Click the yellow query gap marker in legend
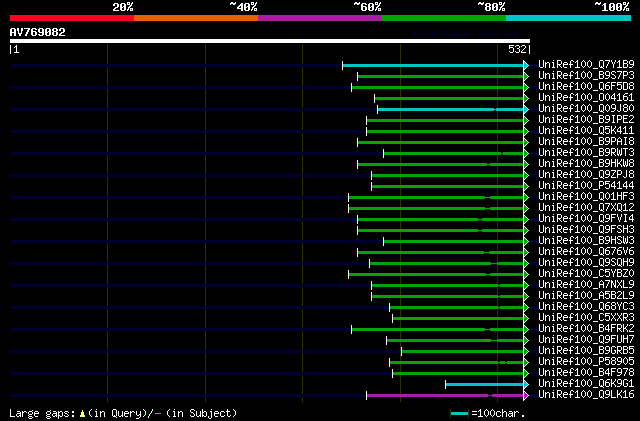The height and width of the screenshot is (421, 640). [x=82, y=414]
